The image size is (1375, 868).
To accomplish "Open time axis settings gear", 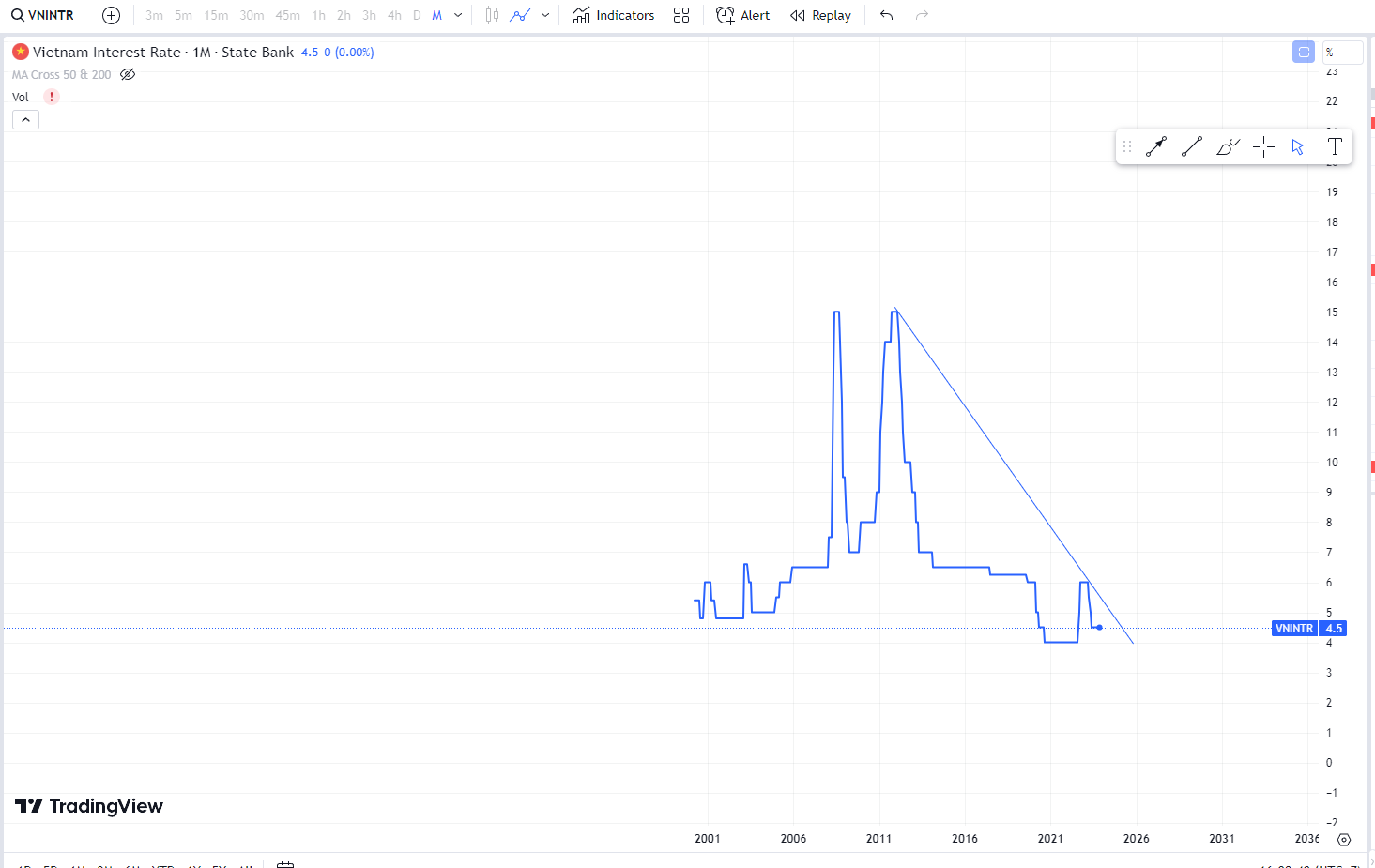I will [x=1344, y=839].
